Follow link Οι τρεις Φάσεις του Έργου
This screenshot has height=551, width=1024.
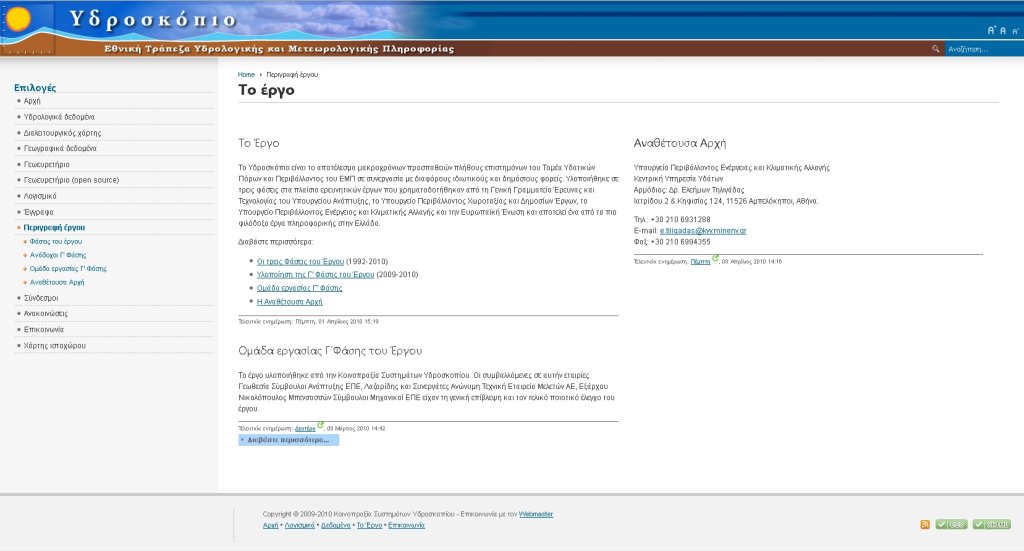click(x=300, y=262)
